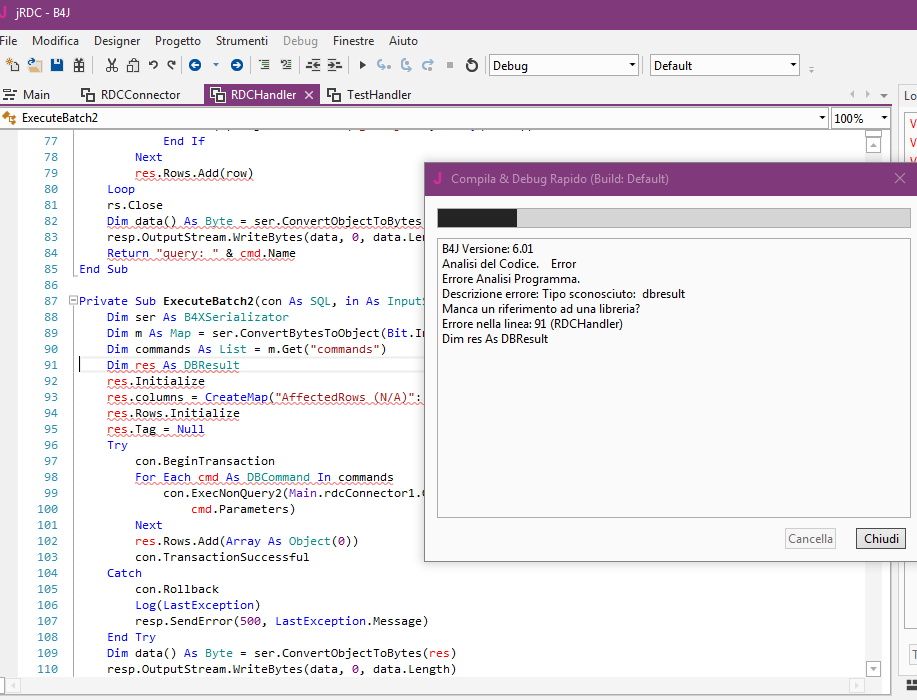The image size is (917, 700).
Task: Click the Undo arrow in toolbar
Action: tap(153, 66)
